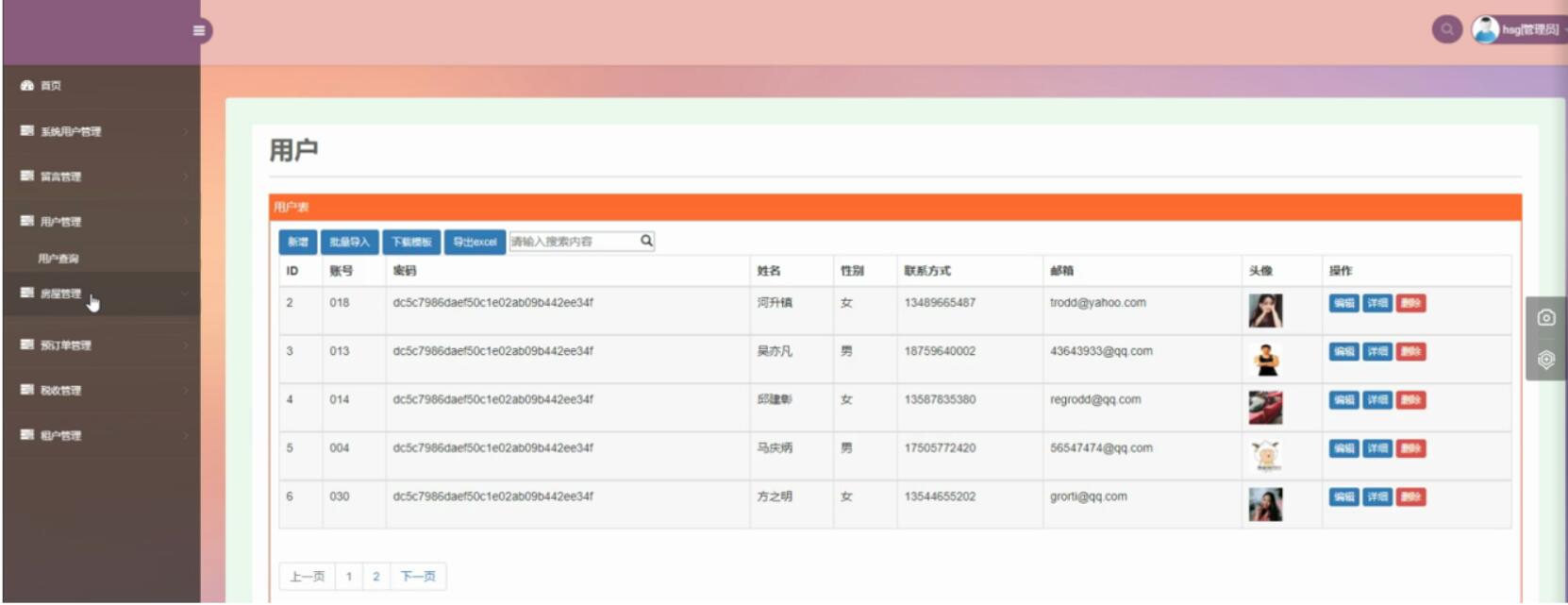View details for account 013
This screenshot has width=1568, height=605.
coord(1377,351)
